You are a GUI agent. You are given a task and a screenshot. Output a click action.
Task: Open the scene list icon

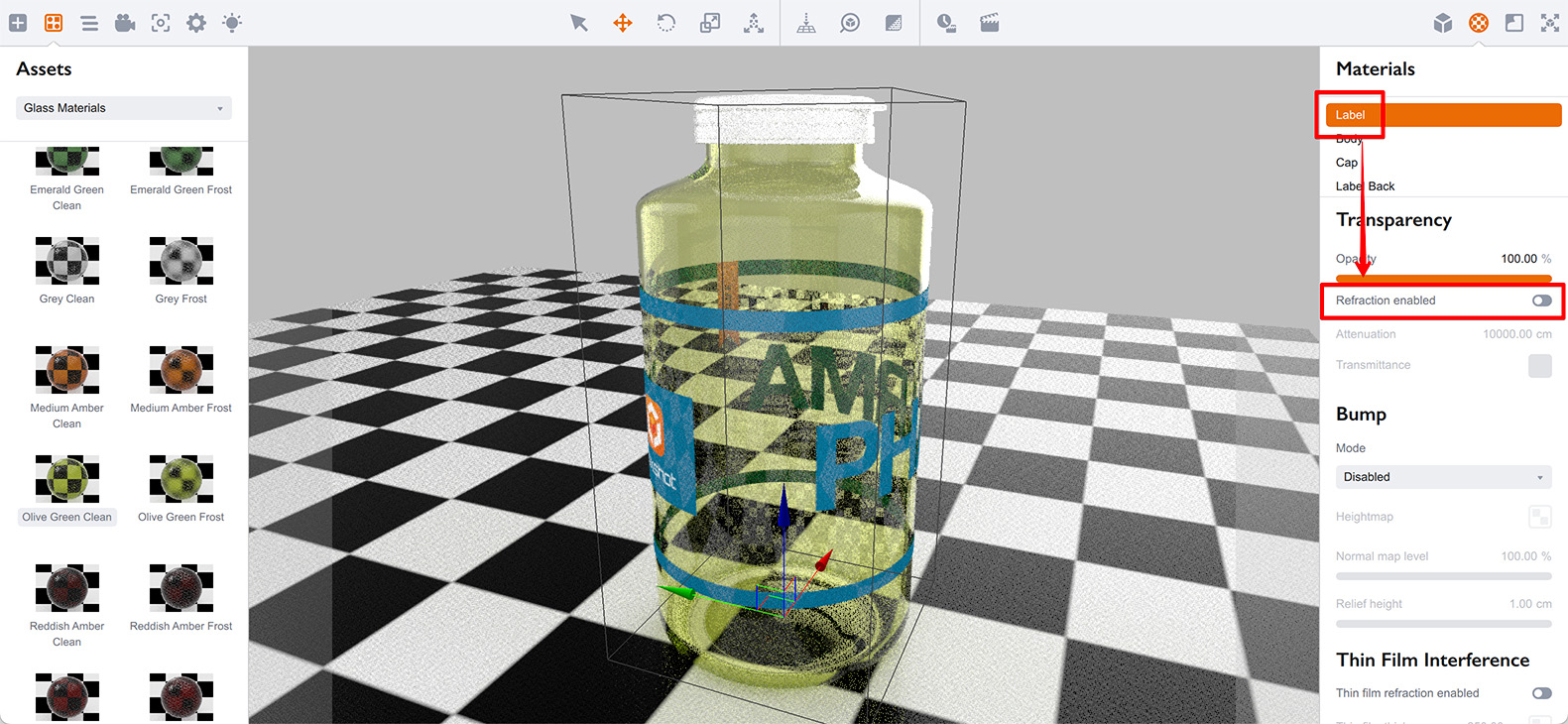click(x=89, y=23)
